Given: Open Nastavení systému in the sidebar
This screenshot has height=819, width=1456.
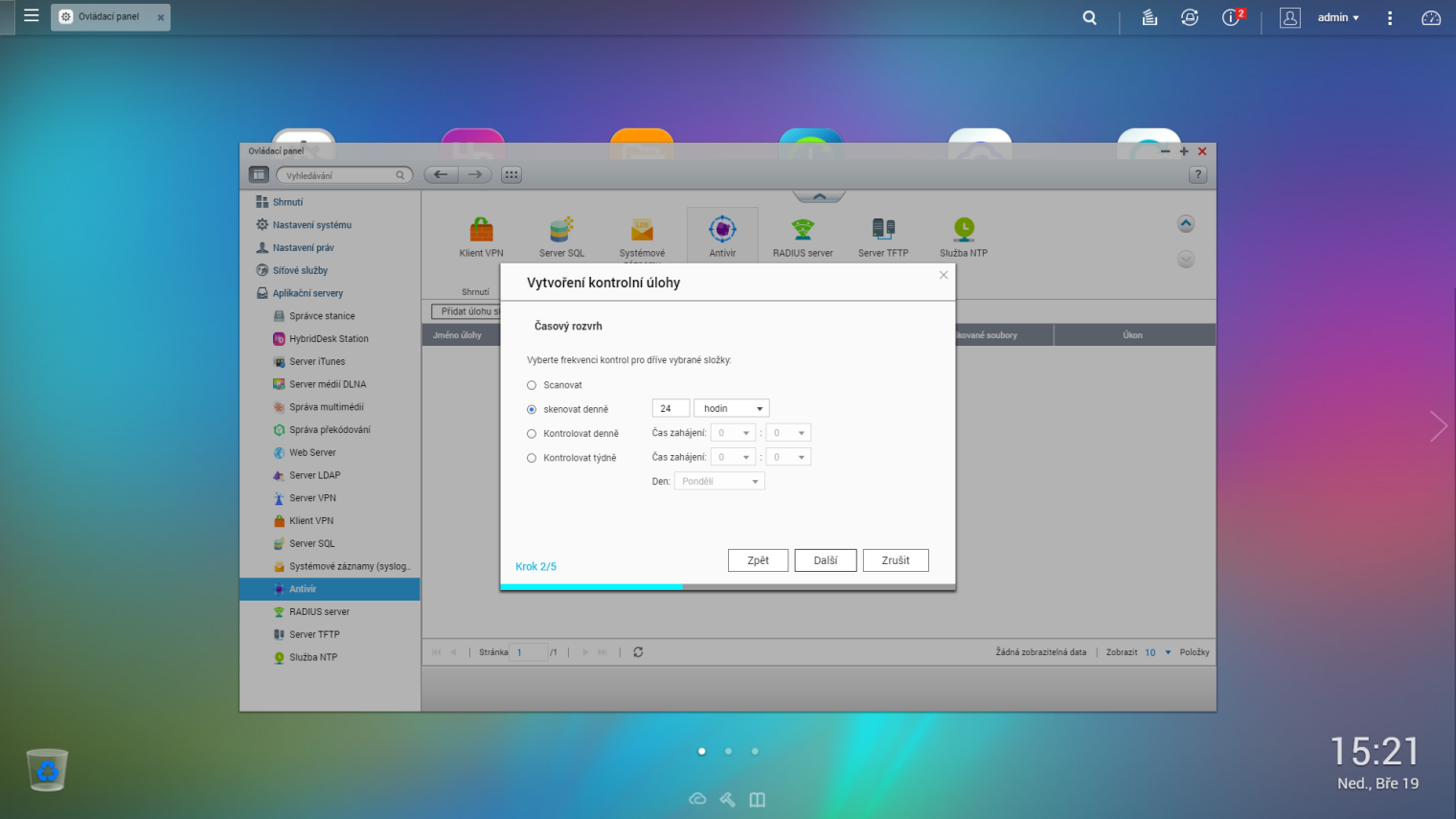Looking at the screenshot, I should tap(311, 225).
